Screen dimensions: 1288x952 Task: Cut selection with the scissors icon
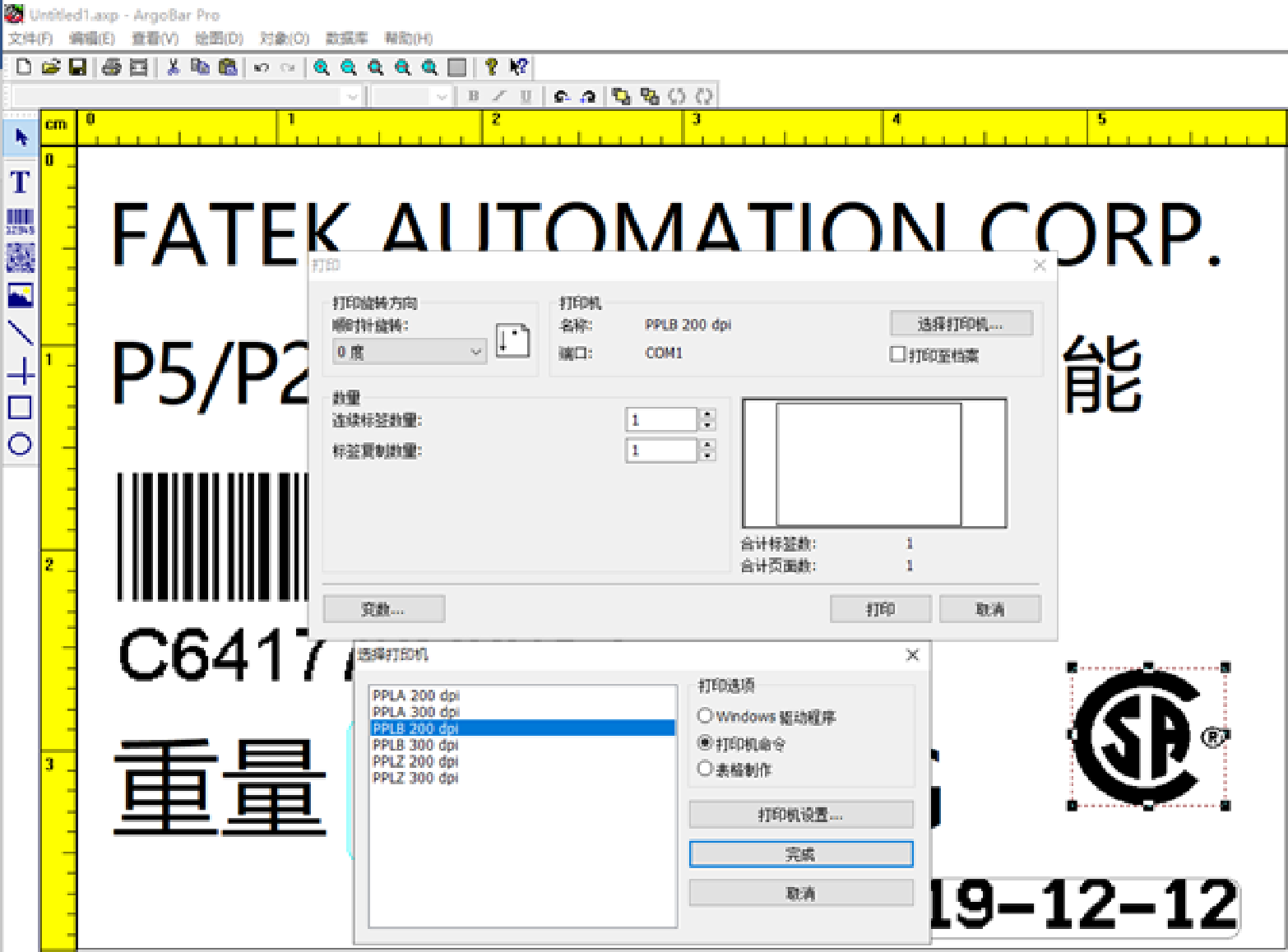[x=173, y=67]
